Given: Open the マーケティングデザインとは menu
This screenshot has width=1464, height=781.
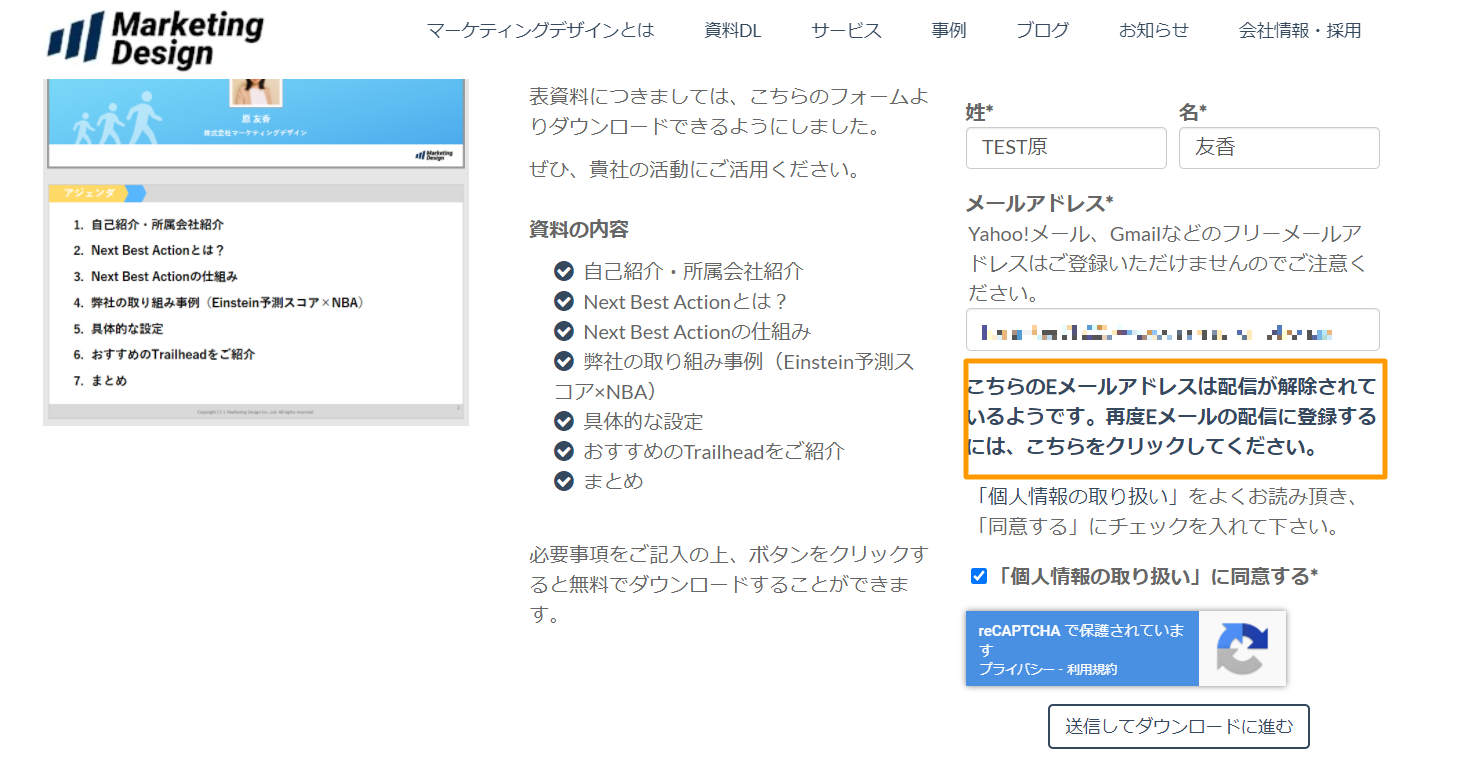Looking at the screenshot, I should [x=540, y=31].
